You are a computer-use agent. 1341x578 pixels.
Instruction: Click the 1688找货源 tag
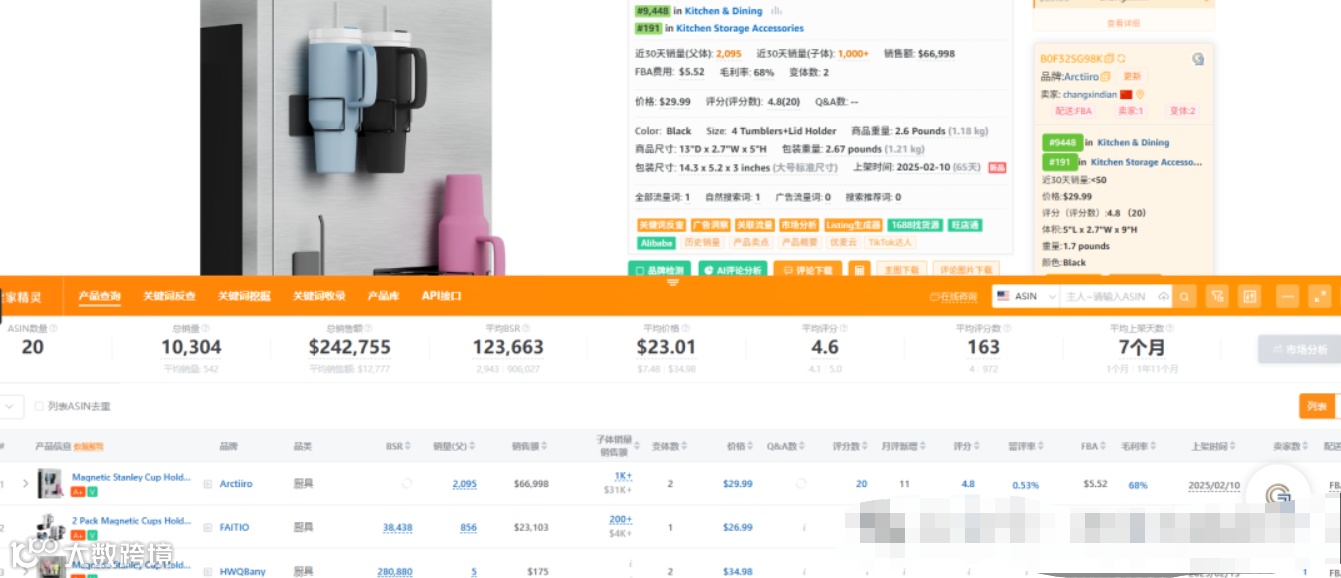[915, 225]
